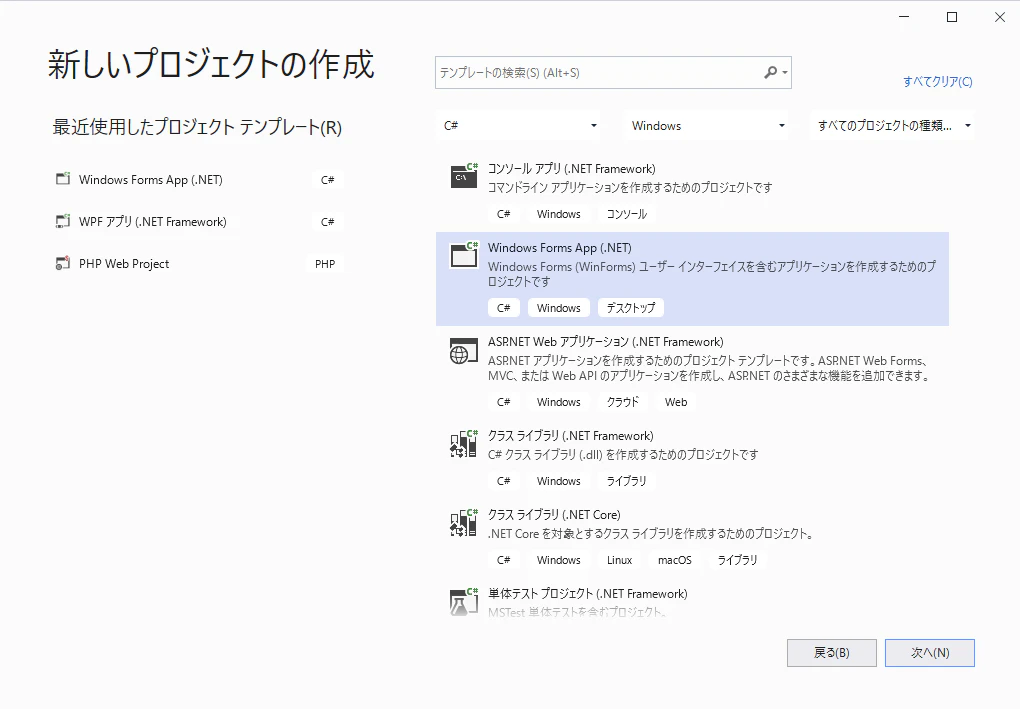Open the C# language filter dropdown
The width and height of the screenshot is (1020, 709).
[x=518, y=126]
